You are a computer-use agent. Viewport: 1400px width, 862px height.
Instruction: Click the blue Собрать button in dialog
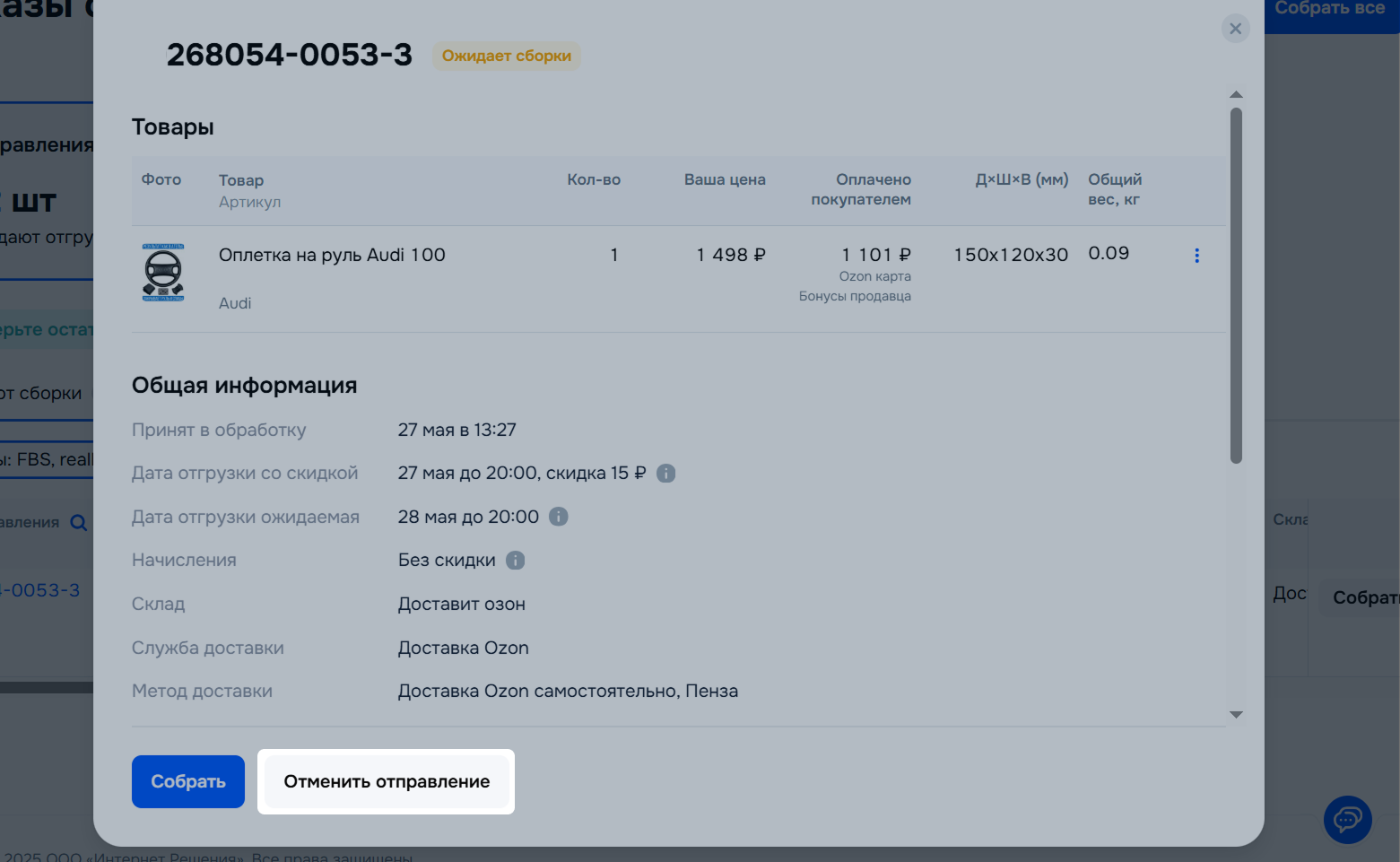pos(188,781)
